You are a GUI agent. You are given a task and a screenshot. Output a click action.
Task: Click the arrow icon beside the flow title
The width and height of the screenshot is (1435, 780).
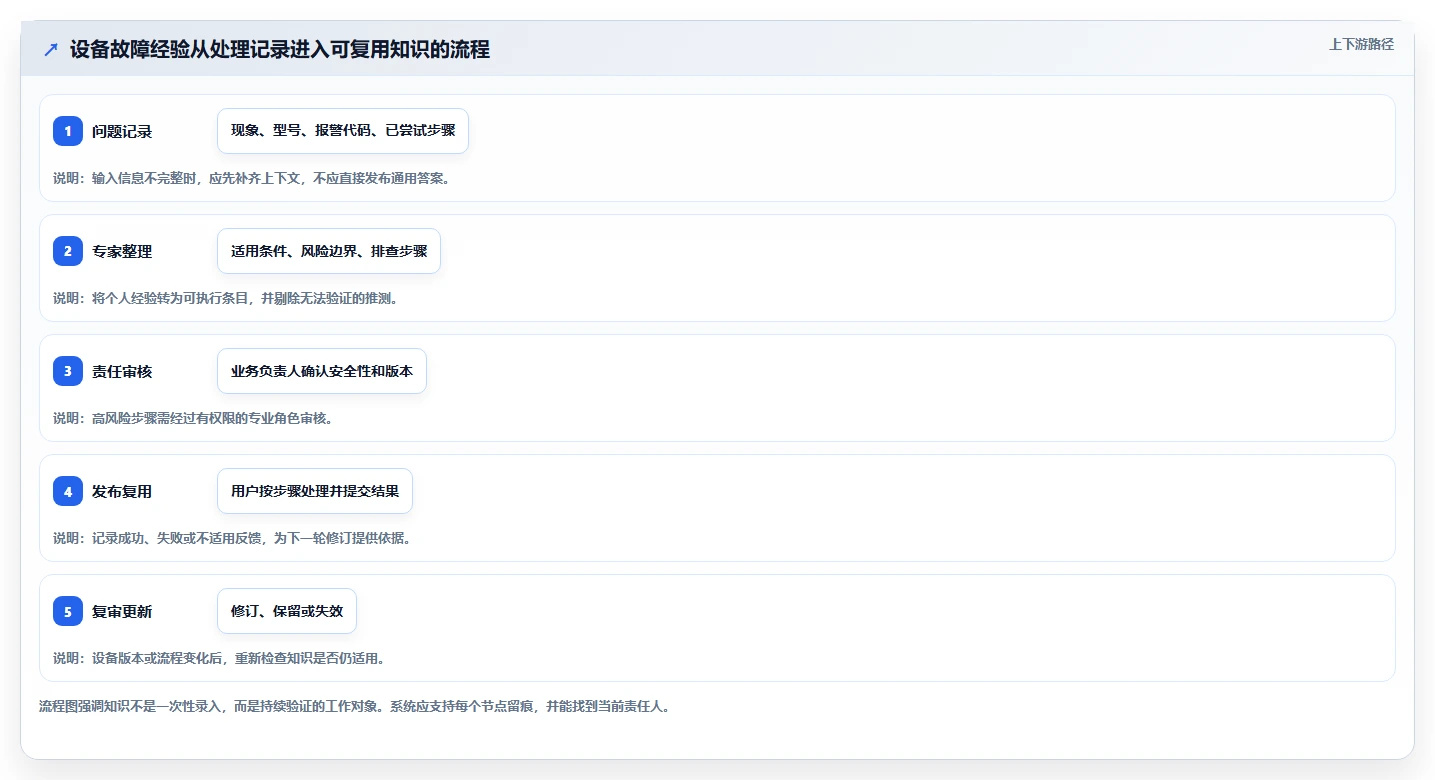(51, 50)
